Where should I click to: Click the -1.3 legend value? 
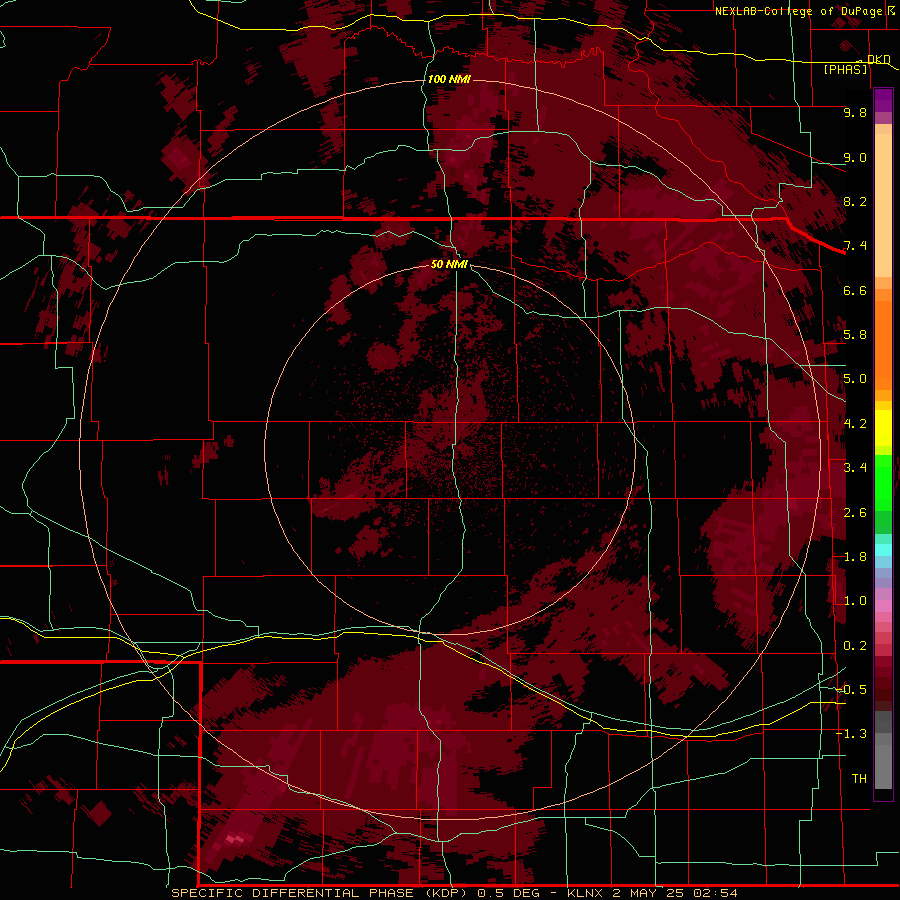tap(851, 734)
